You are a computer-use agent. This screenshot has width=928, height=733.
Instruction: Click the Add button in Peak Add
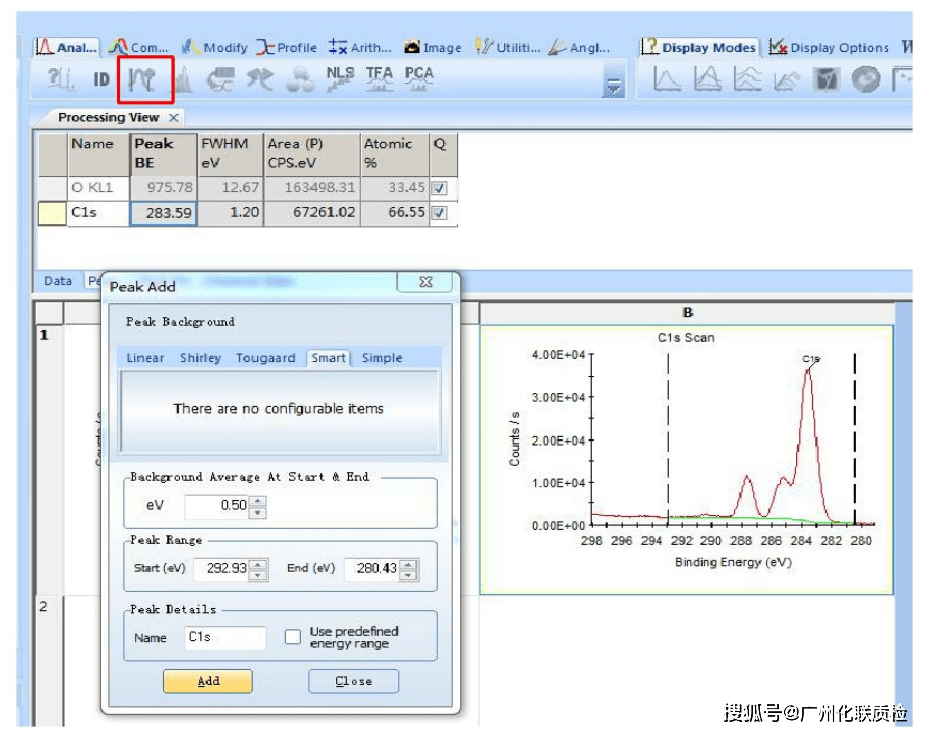click(x=208, y=681)
